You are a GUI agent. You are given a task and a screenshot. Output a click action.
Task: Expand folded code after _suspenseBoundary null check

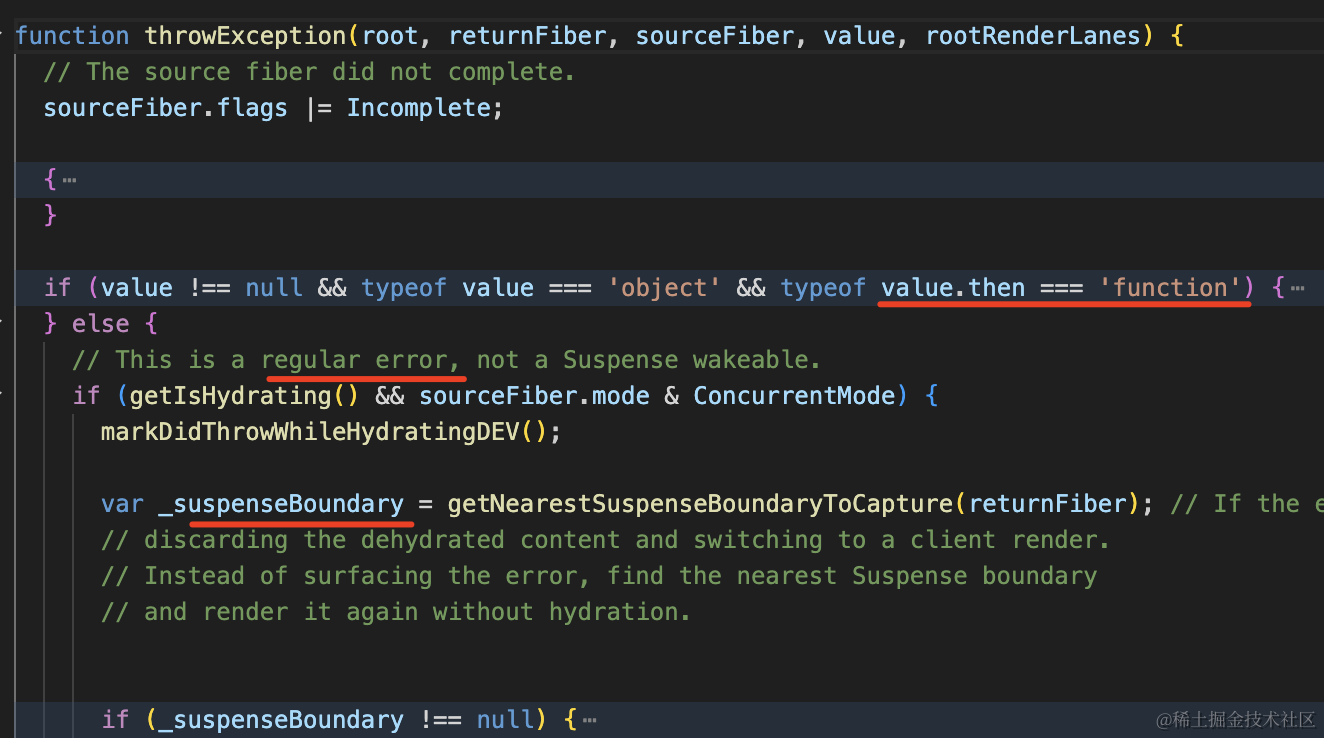pos(589,718)
